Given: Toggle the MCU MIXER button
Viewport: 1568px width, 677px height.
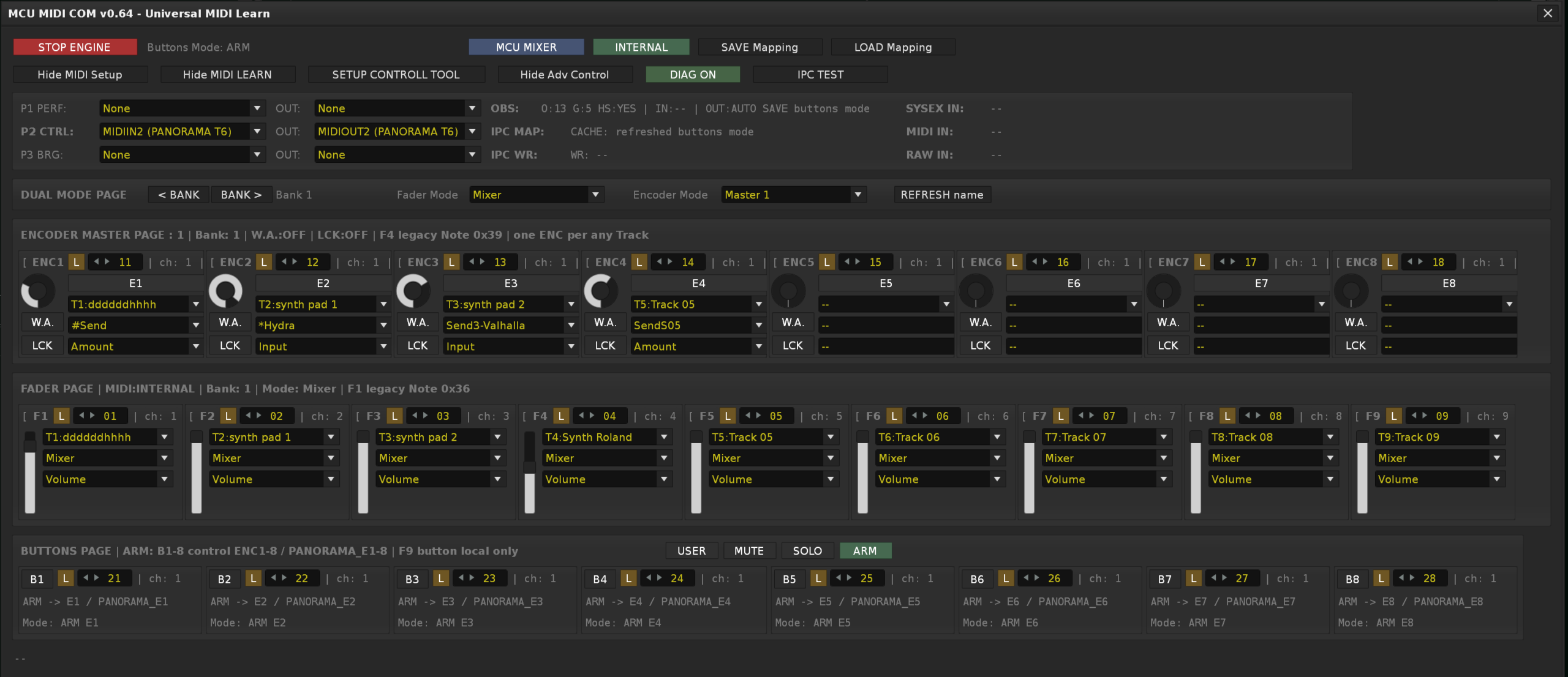Looking at the screenshot, I should tap(526, 47).
